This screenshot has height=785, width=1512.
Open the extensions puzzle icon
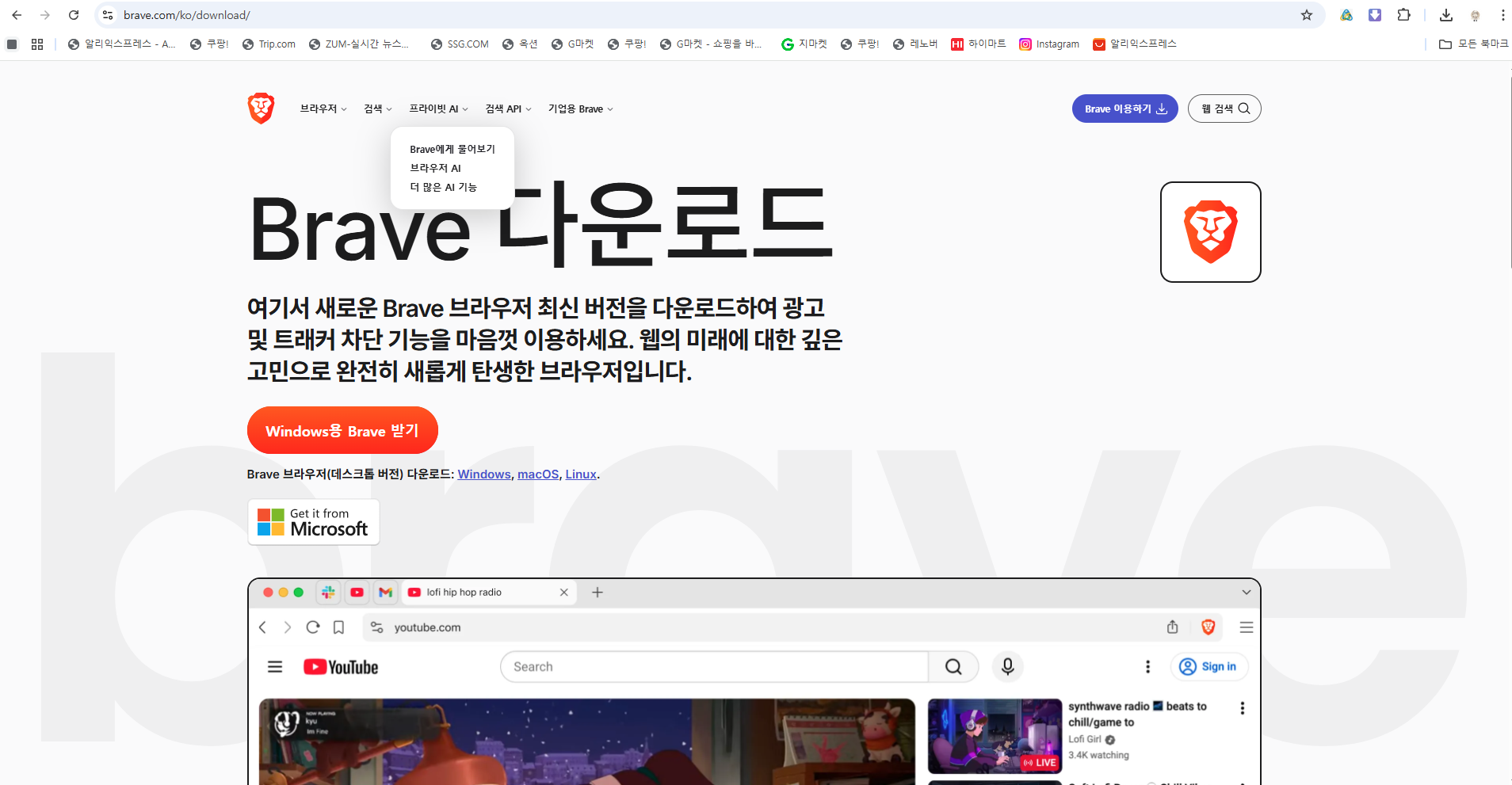coord(1403,15)
